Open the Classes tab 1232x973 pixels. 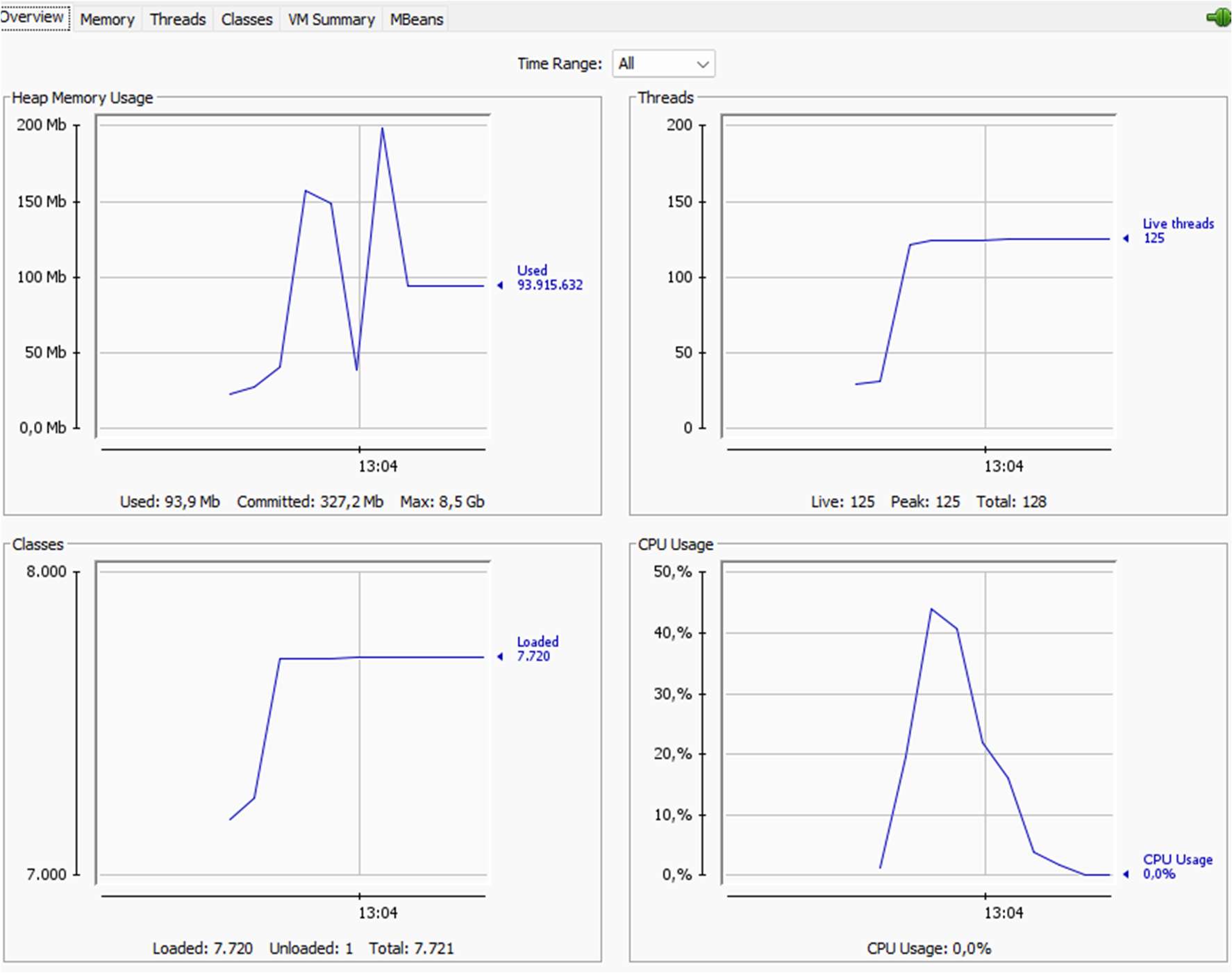247,19
